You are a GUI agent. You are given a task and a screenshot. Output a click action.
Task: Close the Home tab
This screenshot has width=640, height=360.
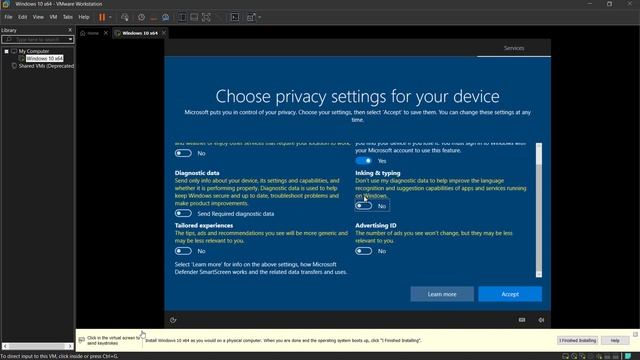(106, 33)
